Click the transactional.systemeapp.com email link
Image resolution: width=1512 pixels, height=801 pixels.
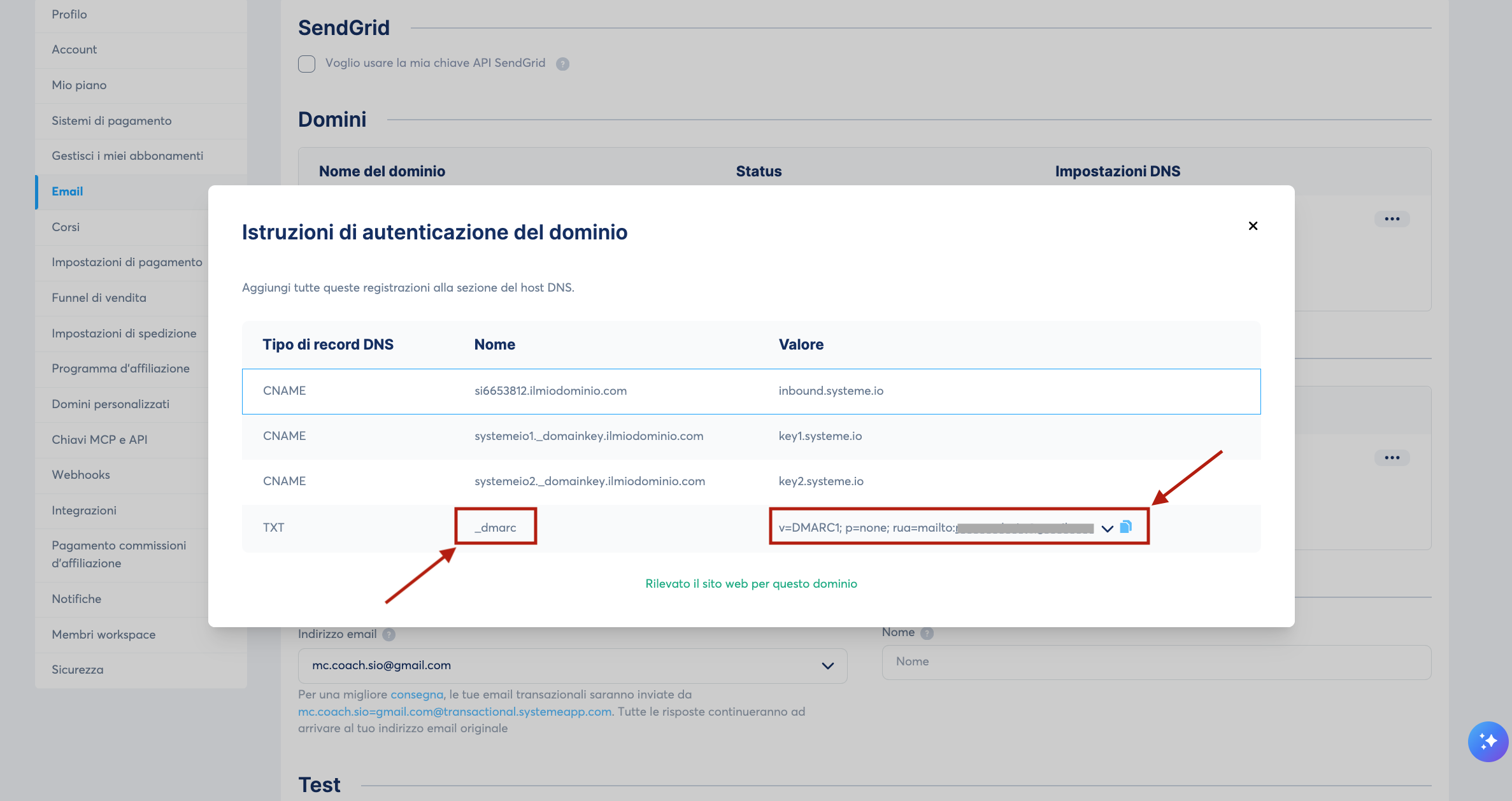click(455, 712)
